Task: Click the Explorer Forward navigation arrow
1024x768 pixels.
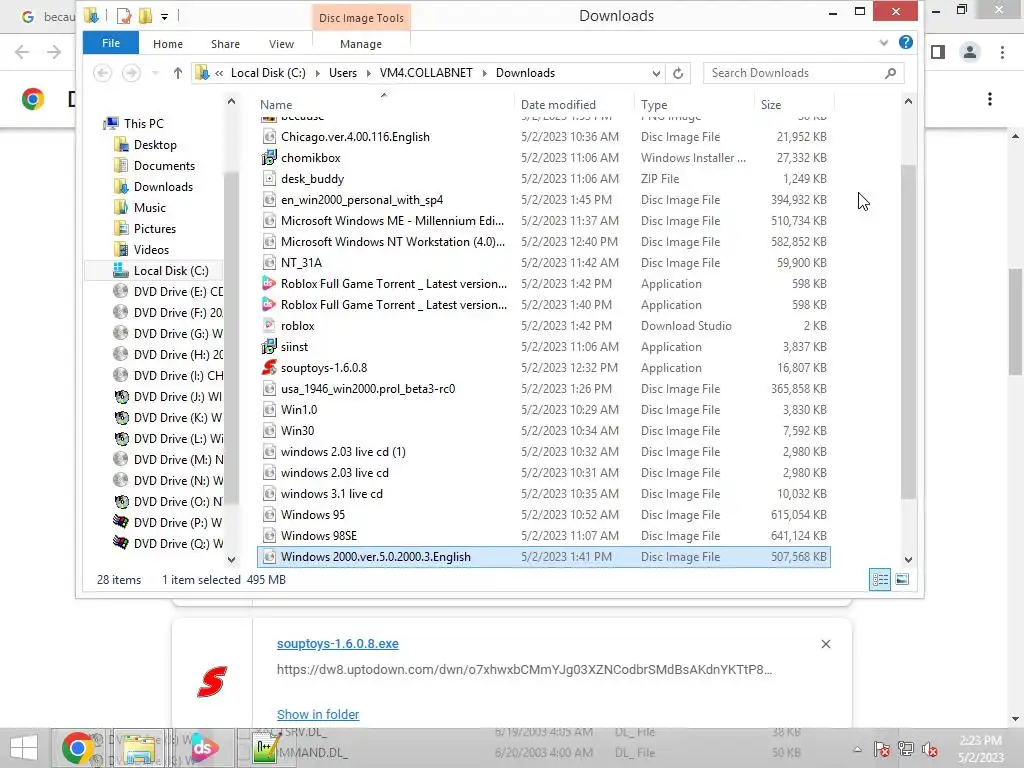Action: tap(131, 73)
